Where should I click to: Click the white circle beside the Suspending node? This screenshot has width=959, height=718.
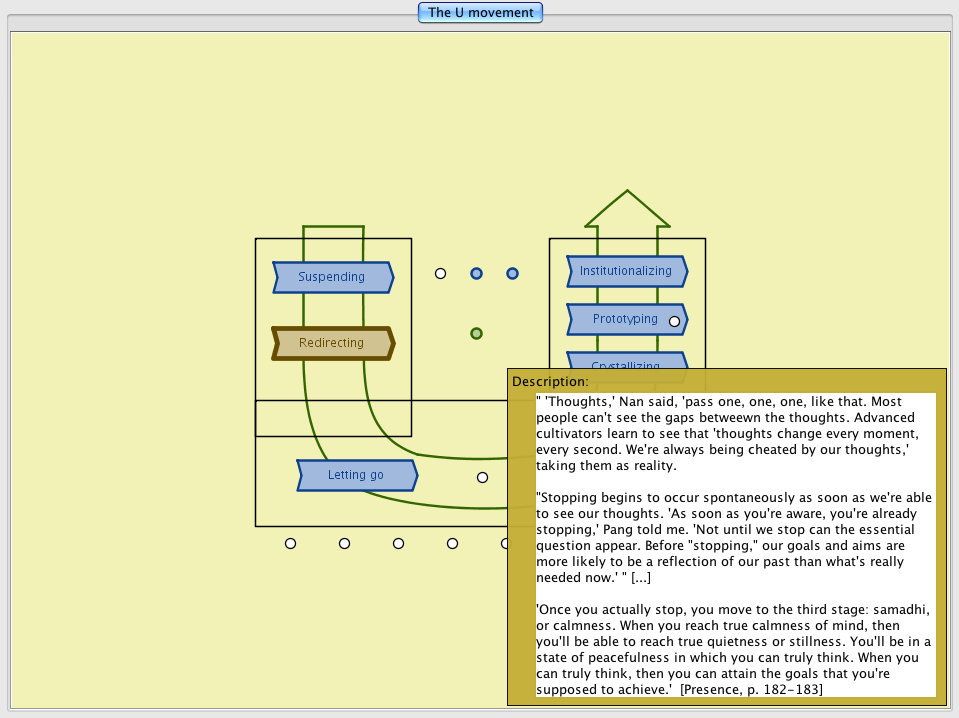(440, 273)
